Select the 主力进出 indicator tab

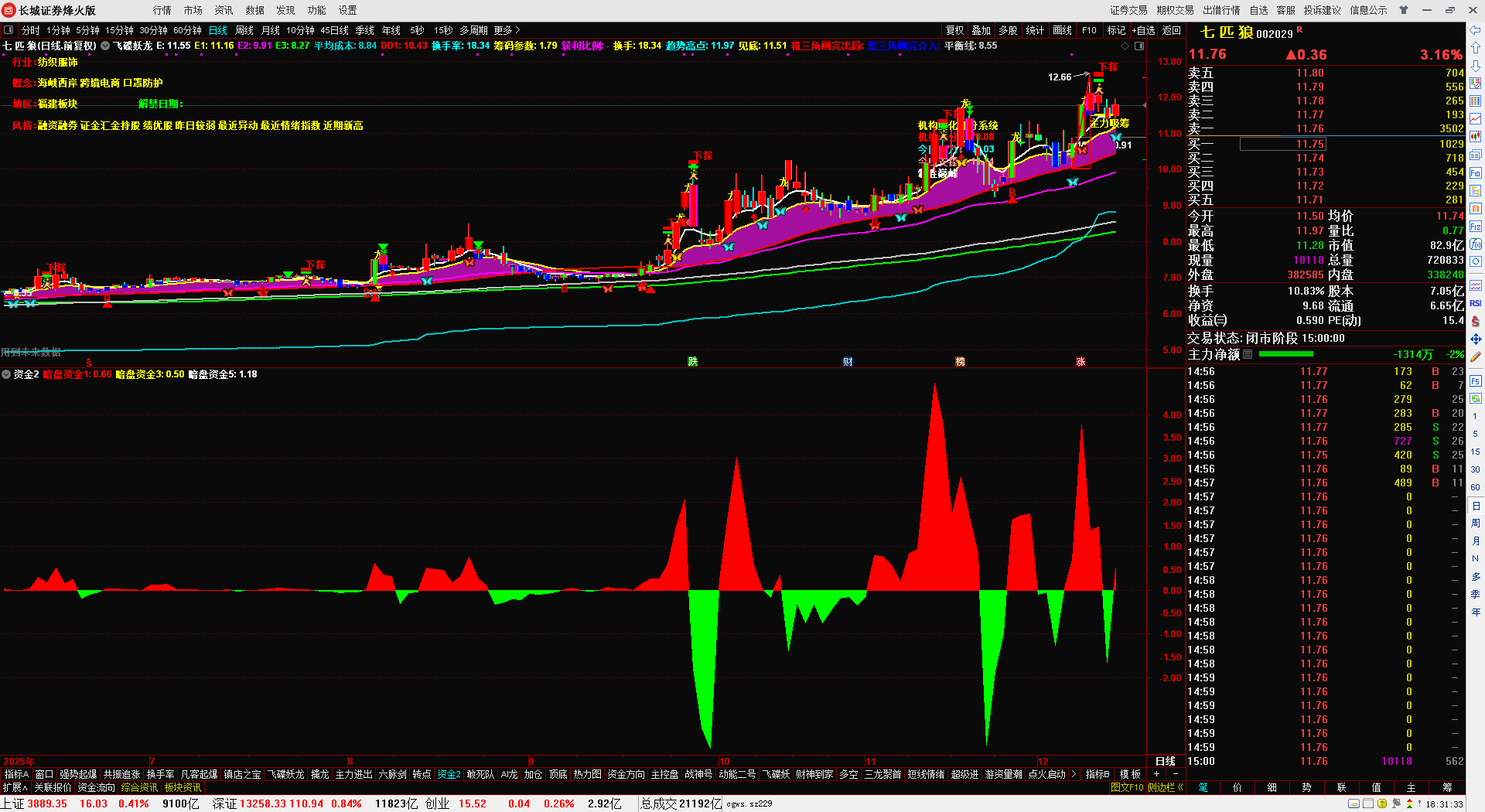tap(354, 774)
